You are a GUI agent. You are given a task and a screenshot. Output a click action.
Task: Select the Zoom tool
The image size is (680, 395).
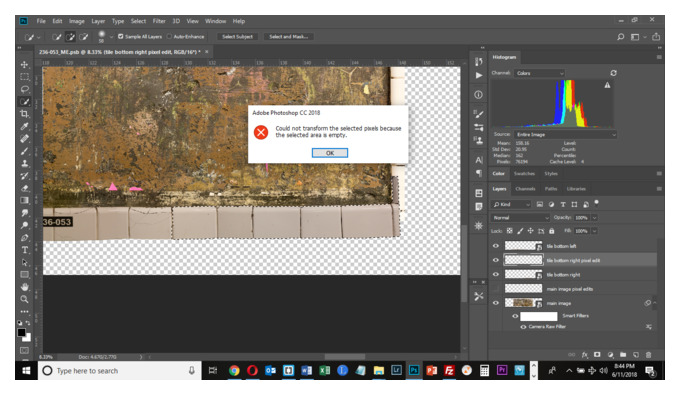[25, 299]
